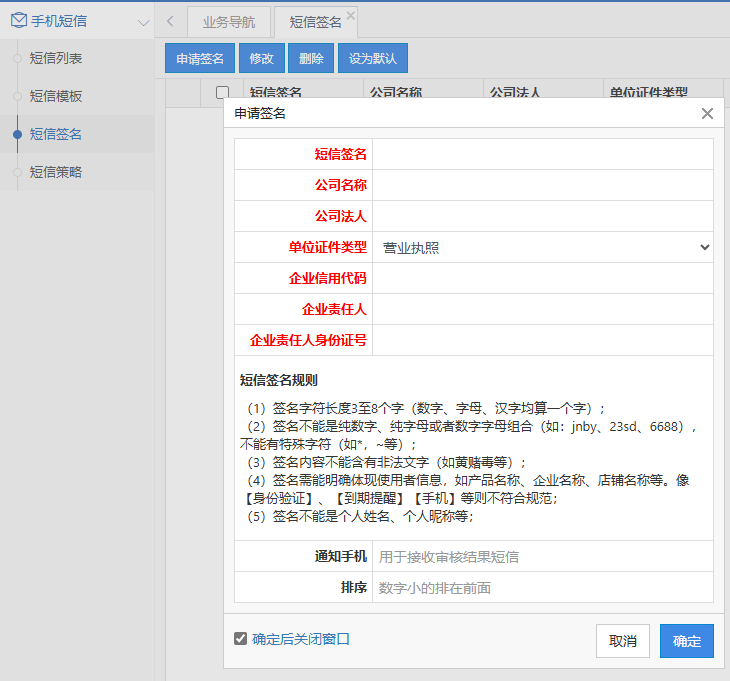Click 申请签名 toolbar button
The height and width of the screenshot is (681, 730).
[x=200, y=58]
